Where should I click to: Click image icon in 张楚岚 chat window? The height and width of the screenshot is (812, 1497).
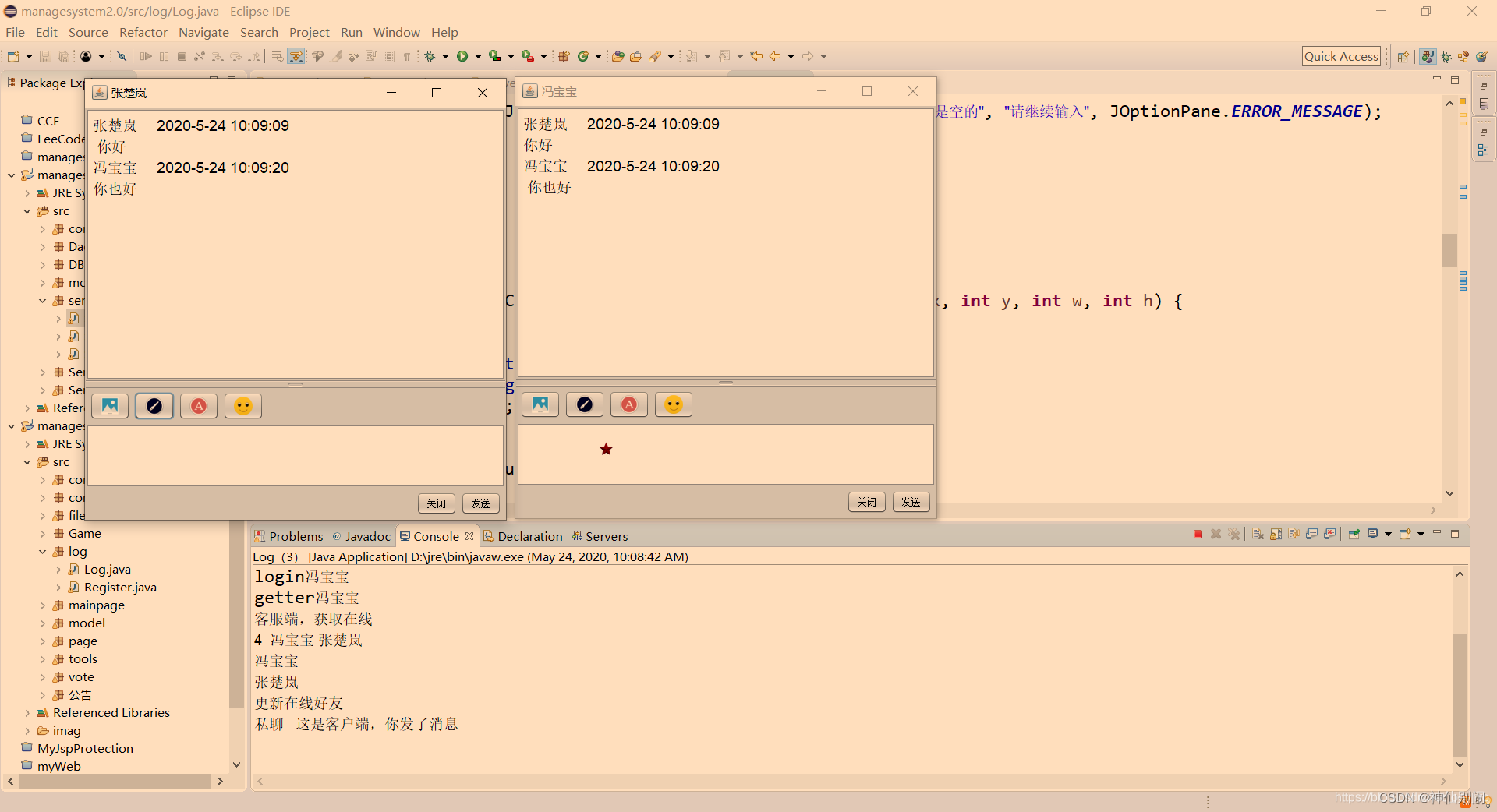[x=110, y=405]
